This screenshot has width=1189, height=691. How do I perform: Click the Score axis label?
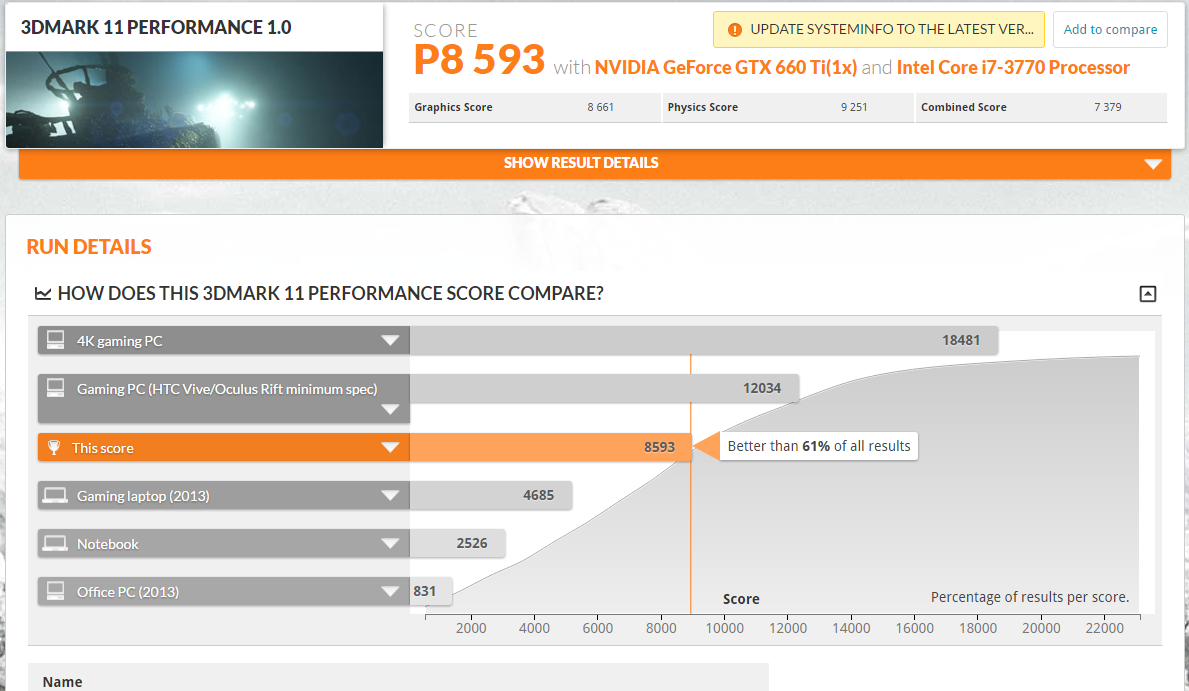pos(741,599)
